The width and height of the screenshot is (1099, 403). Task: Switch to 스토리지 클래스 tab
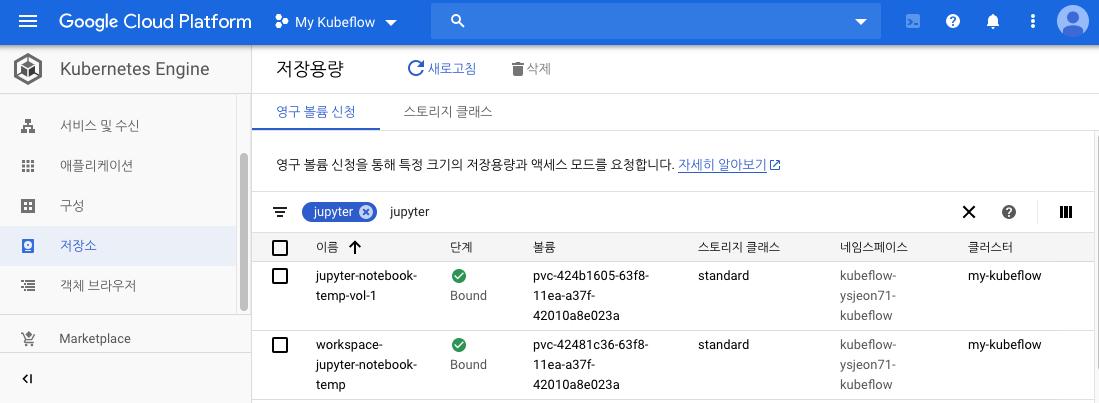pos(448,111)
